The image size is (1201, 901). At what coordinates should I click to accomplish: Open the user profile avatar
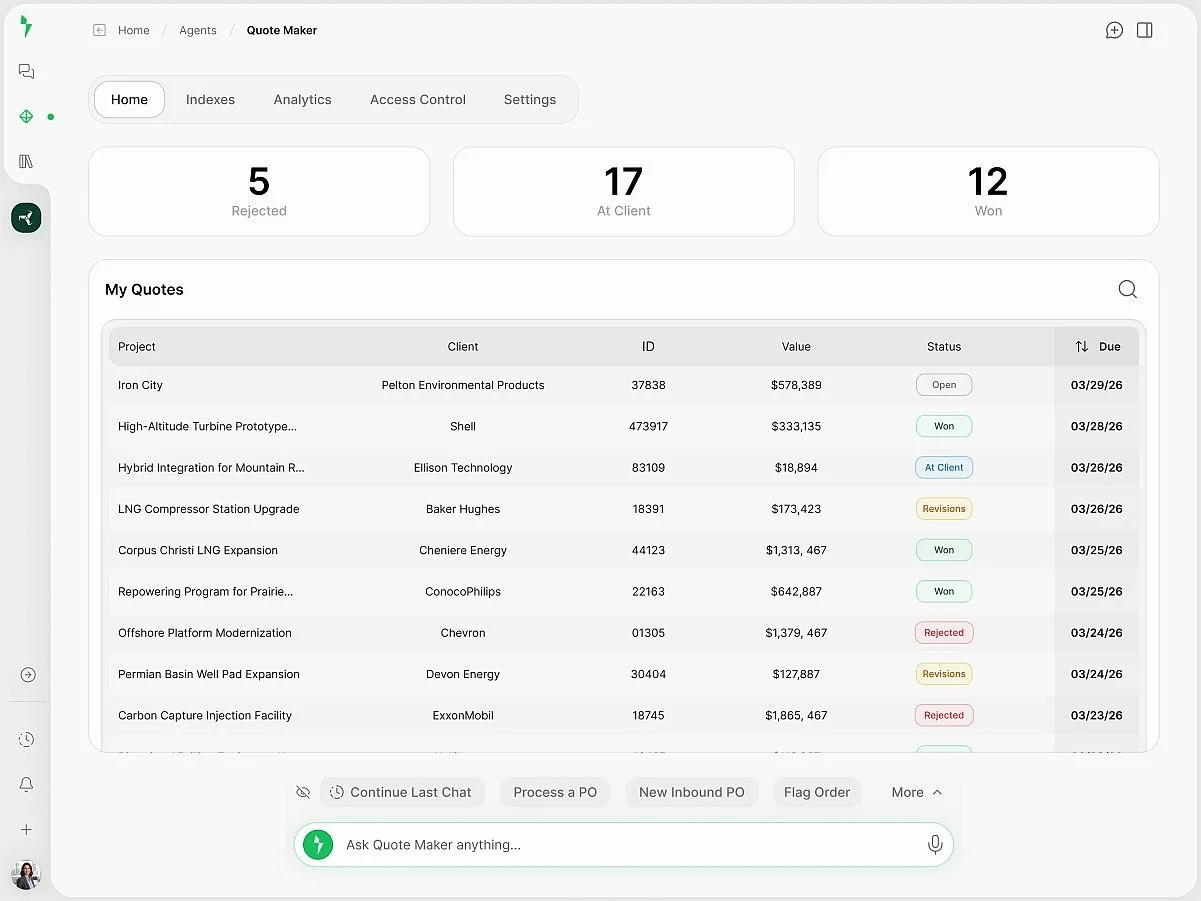coord(26,875)
